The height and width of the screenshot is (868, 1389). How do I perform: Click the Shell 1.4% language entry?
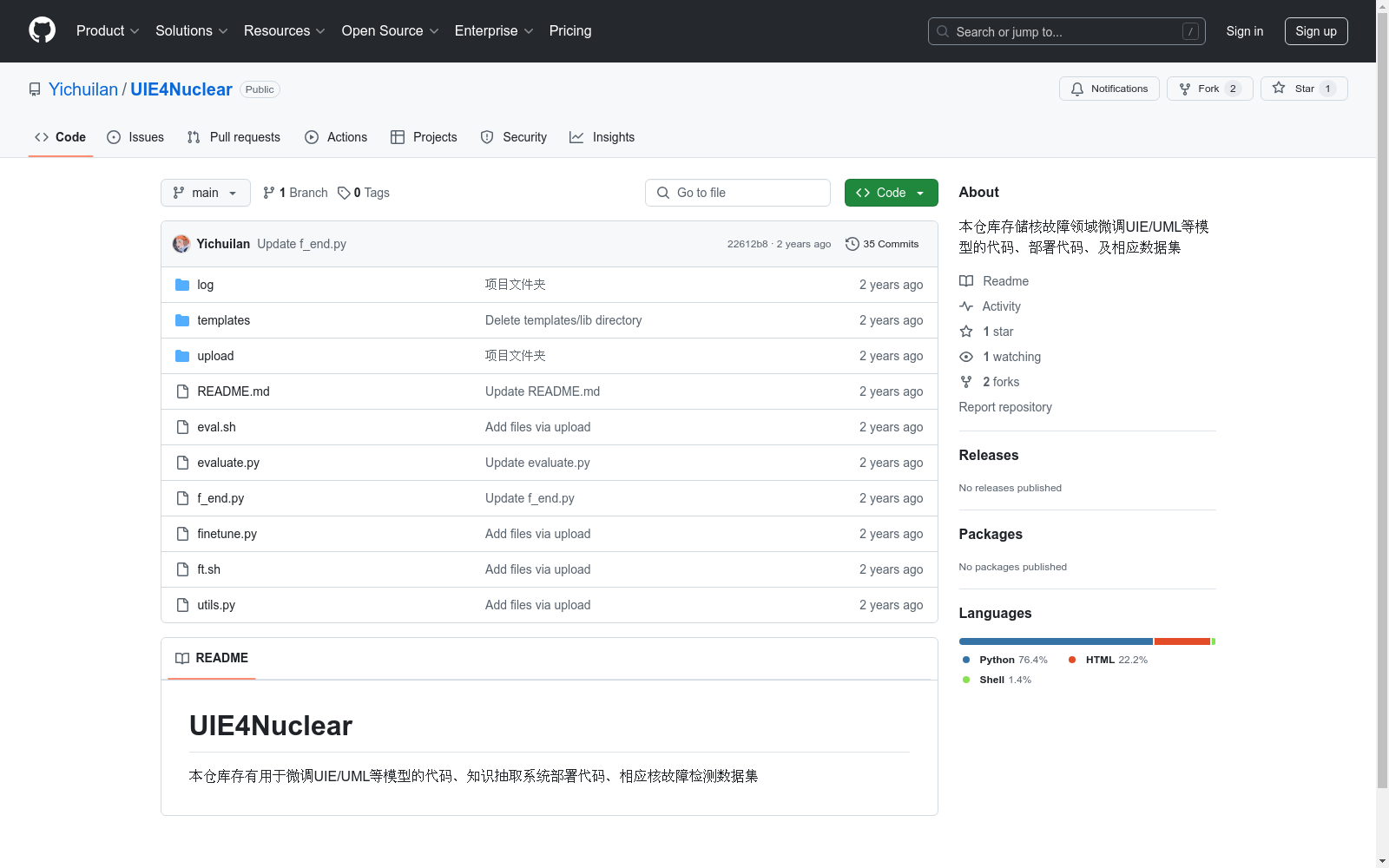coord(997,680)
